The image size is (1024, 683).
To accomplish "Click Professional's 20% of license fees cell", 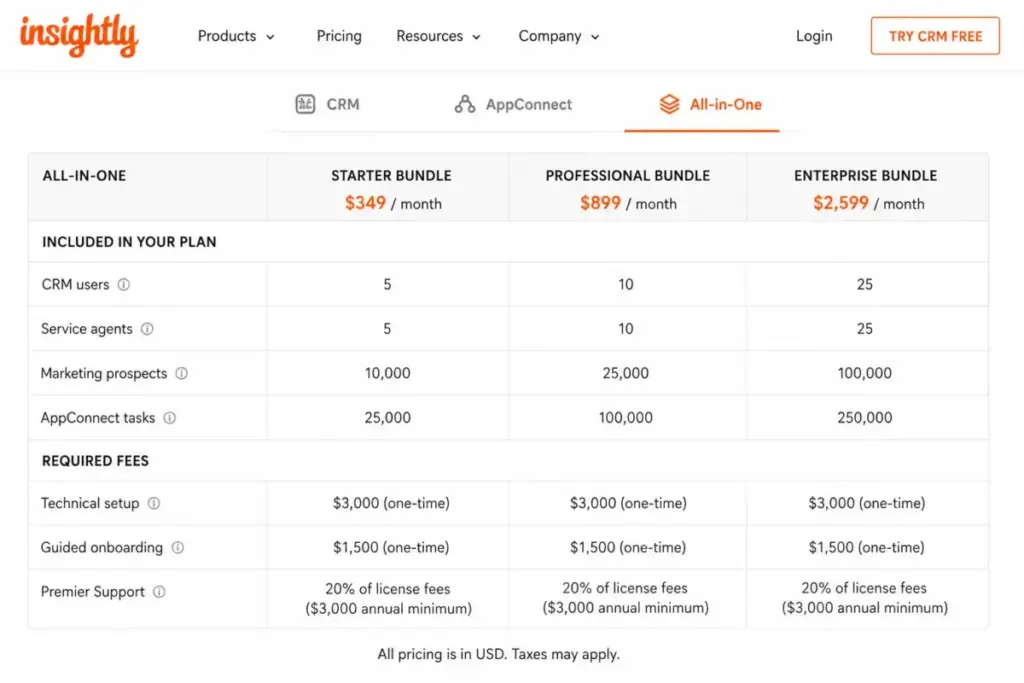I will pyautogui.click(x=626, y=597).
